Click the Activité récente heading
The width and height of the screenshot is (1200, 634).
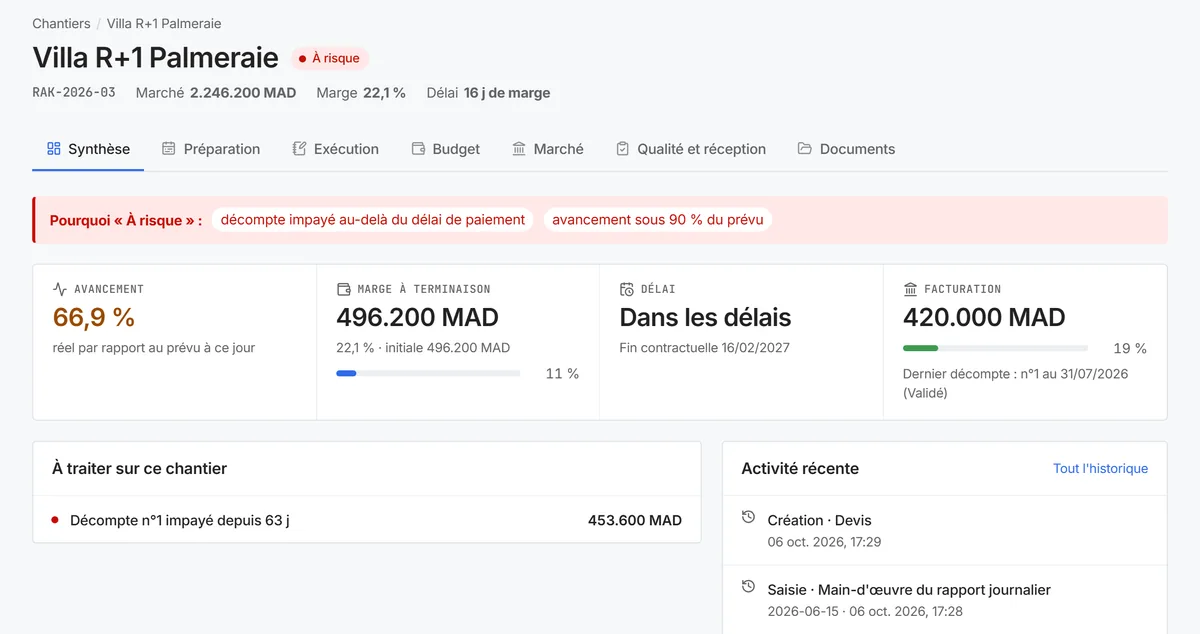[800, 468]
